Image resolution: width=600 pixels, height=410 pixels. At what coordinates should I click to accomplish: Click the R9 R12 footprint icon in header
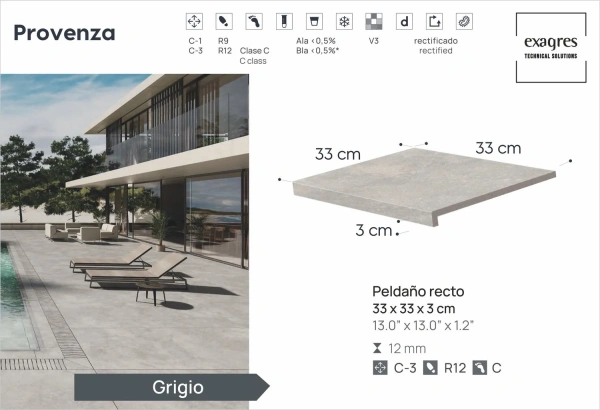pos(224,21)
